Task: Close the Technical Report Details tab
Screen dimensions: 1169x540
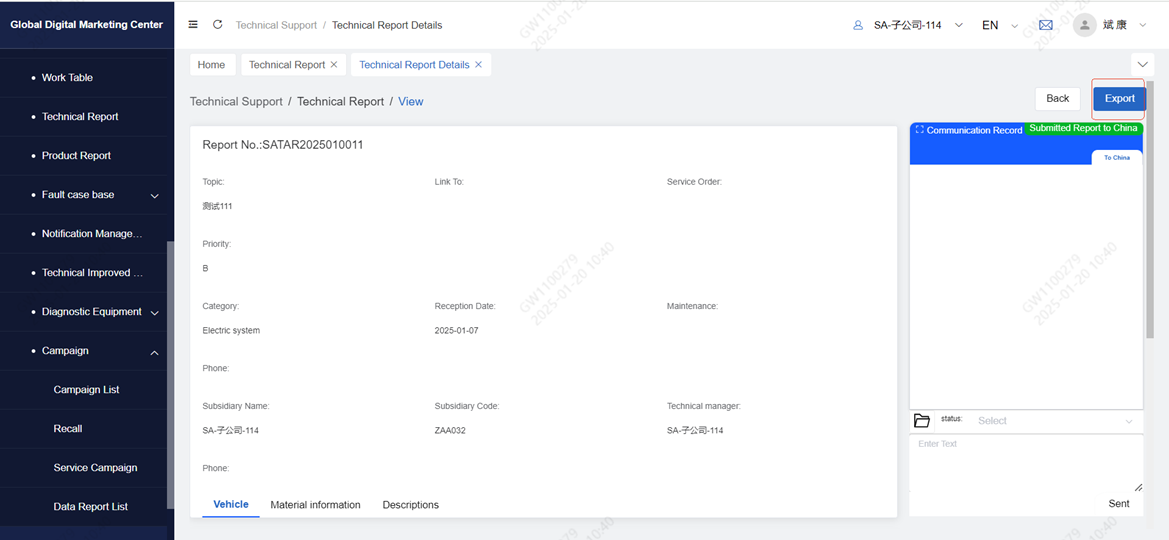Action: click(478, 65)
